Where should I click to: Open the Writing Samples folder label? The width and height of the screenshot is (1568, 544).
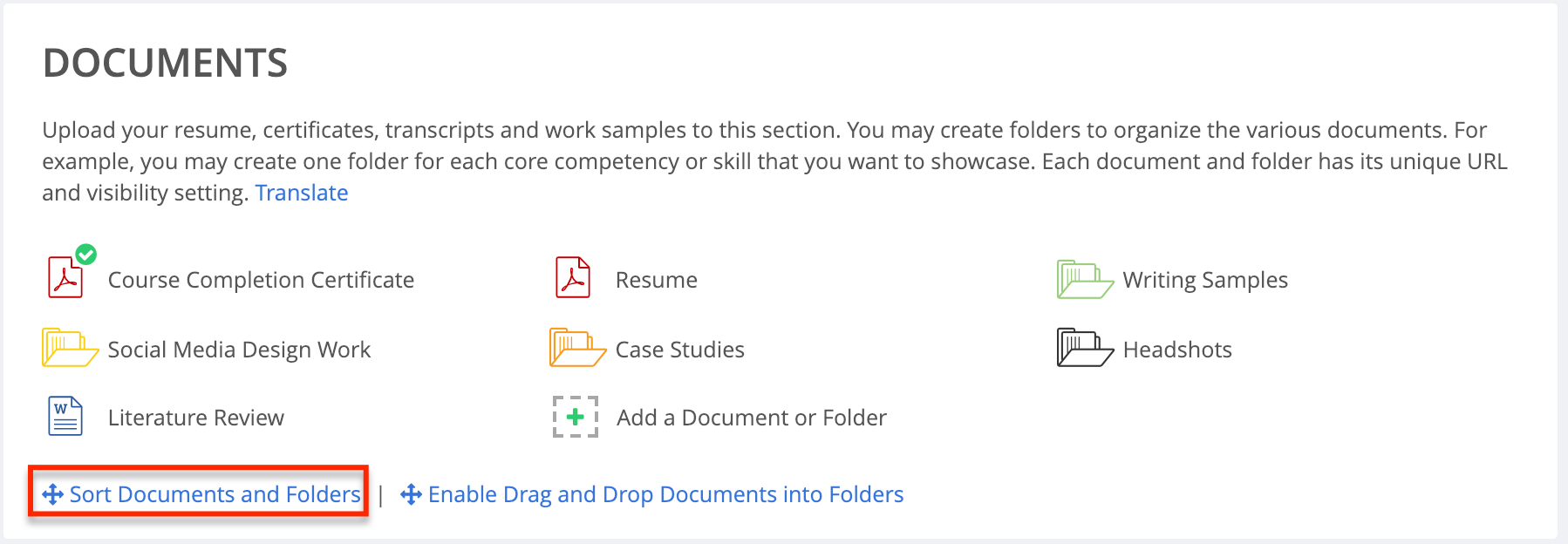pos(1205,280)
